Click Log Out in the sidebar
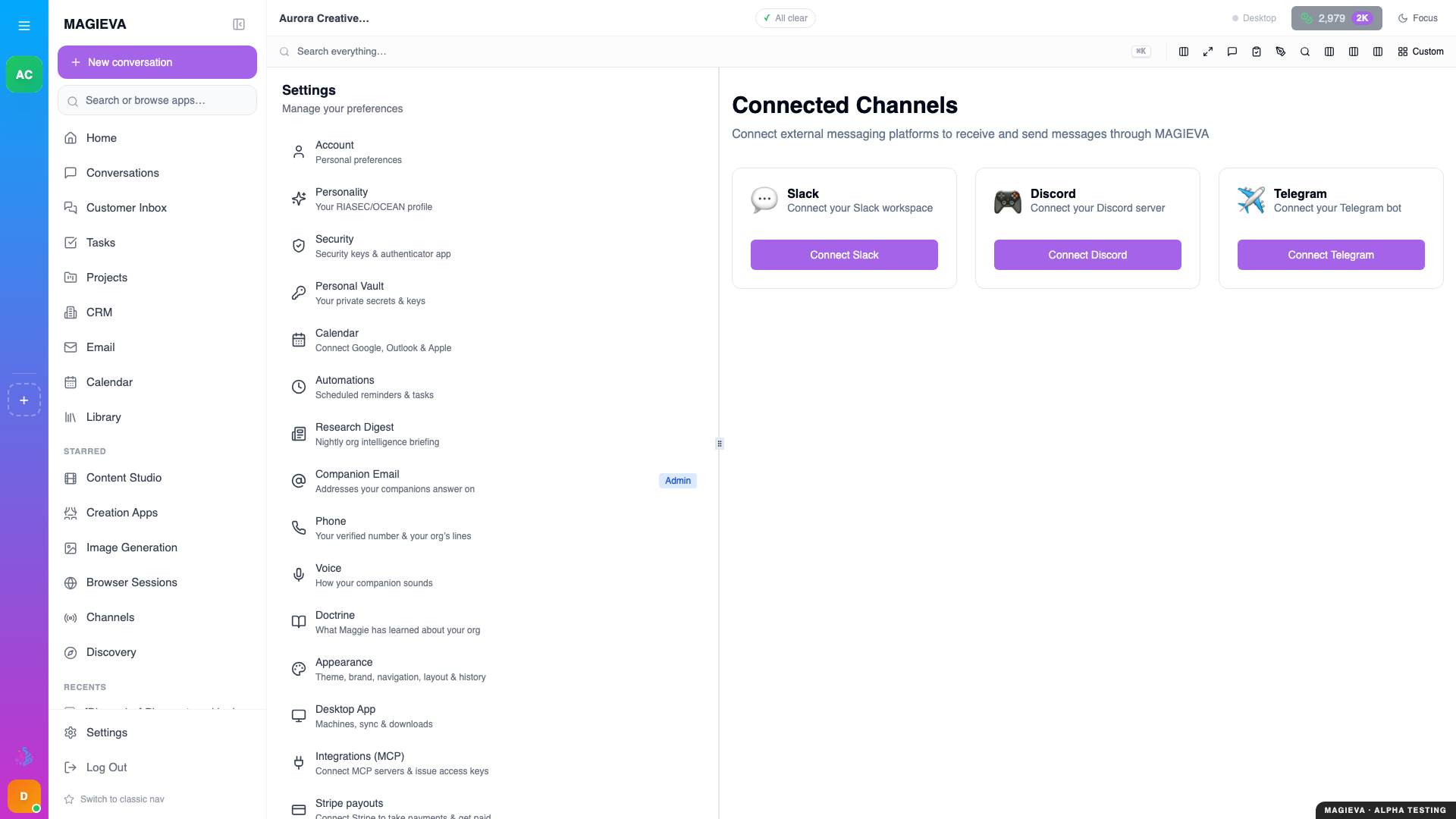The width and height of the screenshot is (1456, 819). [157, 767]
